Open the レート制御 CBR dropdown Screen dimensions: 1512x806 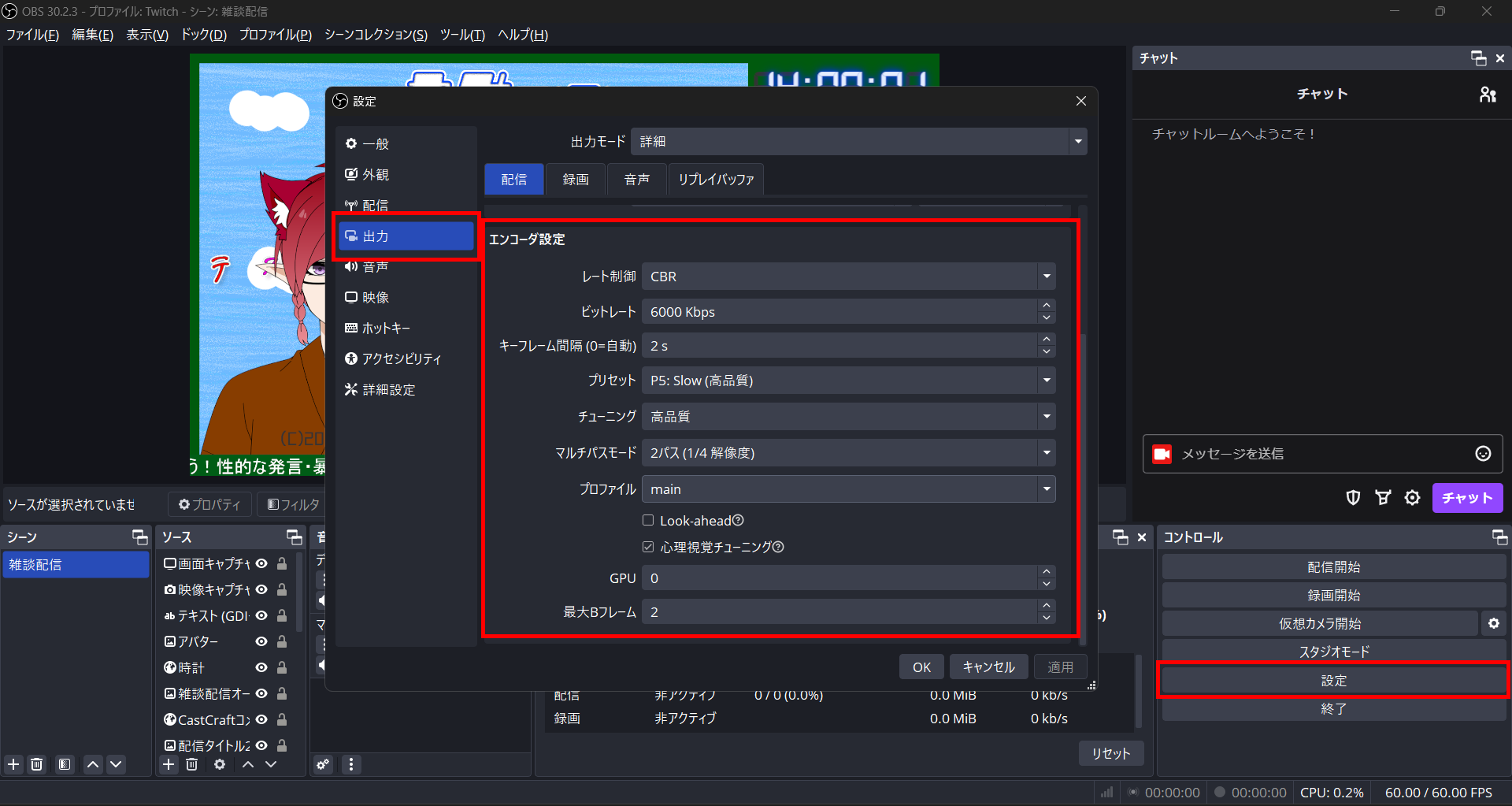849,277
